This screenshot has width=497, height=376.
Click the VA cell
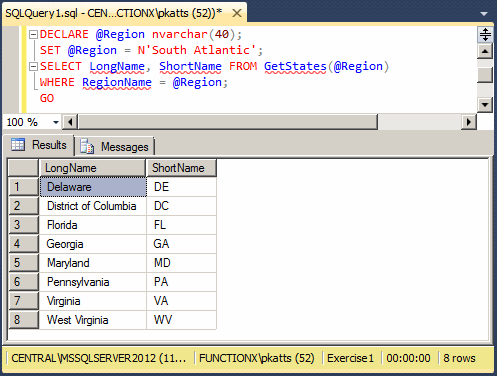pos(182,301)
